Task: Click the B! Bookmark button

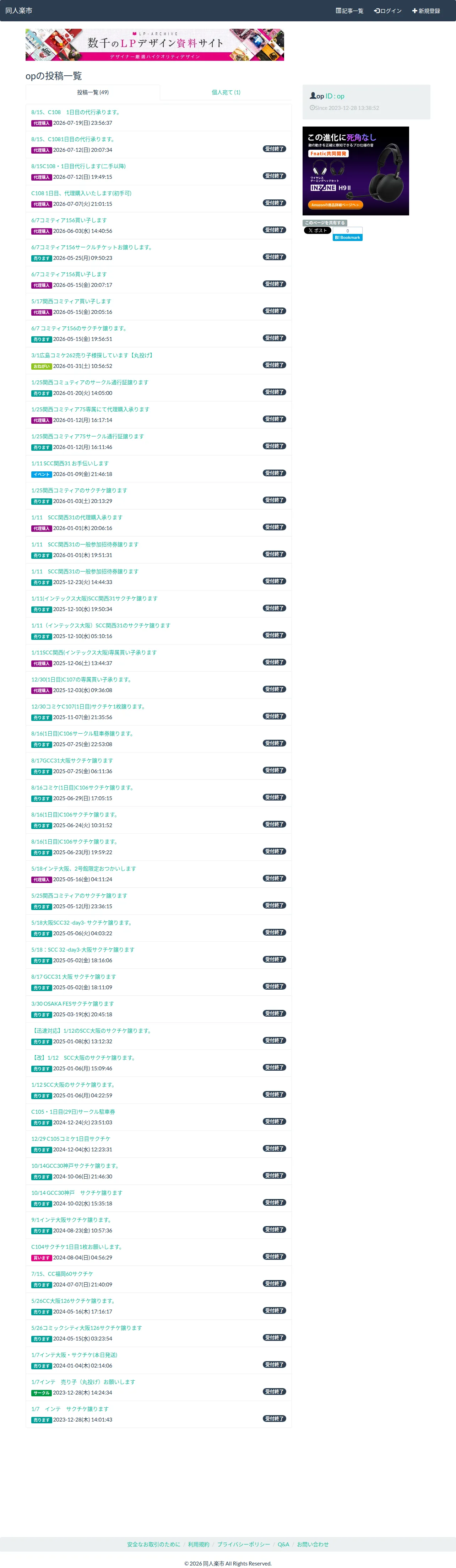Action: (348, 237)
